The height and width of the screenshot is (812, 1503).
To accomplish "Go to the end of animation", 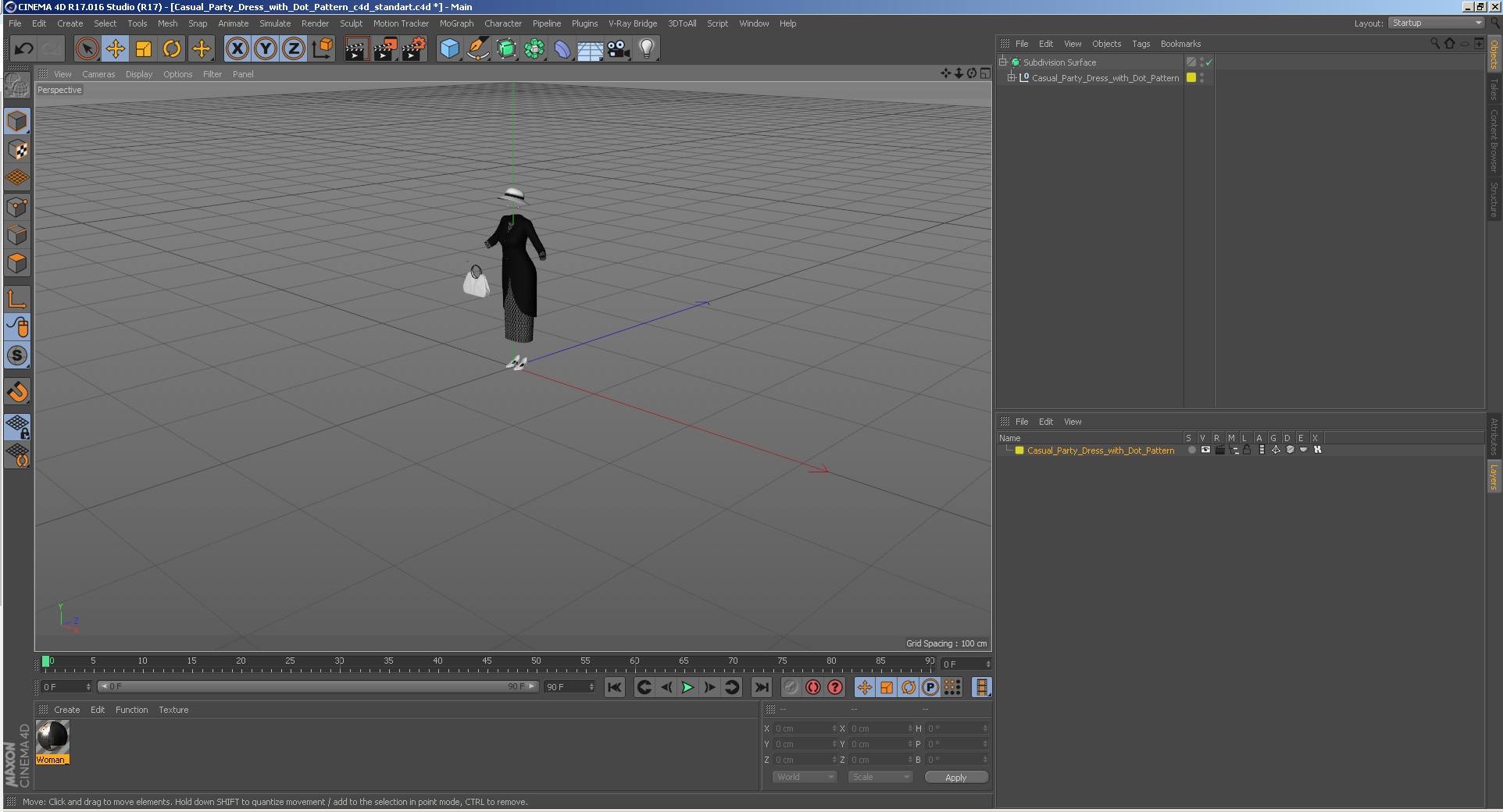I will pos(761,687).
